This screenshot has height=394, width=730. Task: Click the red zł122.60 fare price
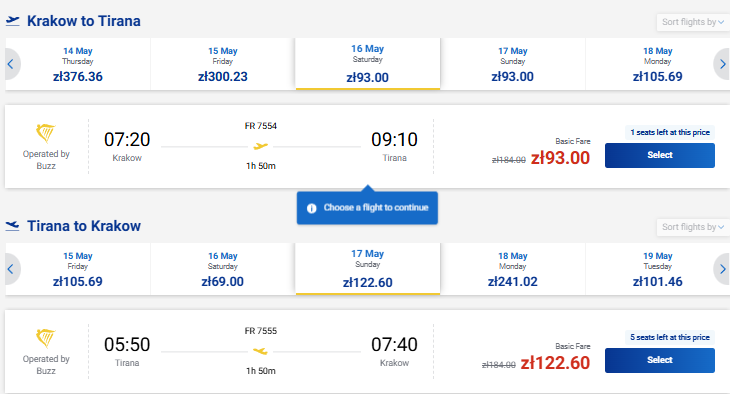(x=555, y=363)
